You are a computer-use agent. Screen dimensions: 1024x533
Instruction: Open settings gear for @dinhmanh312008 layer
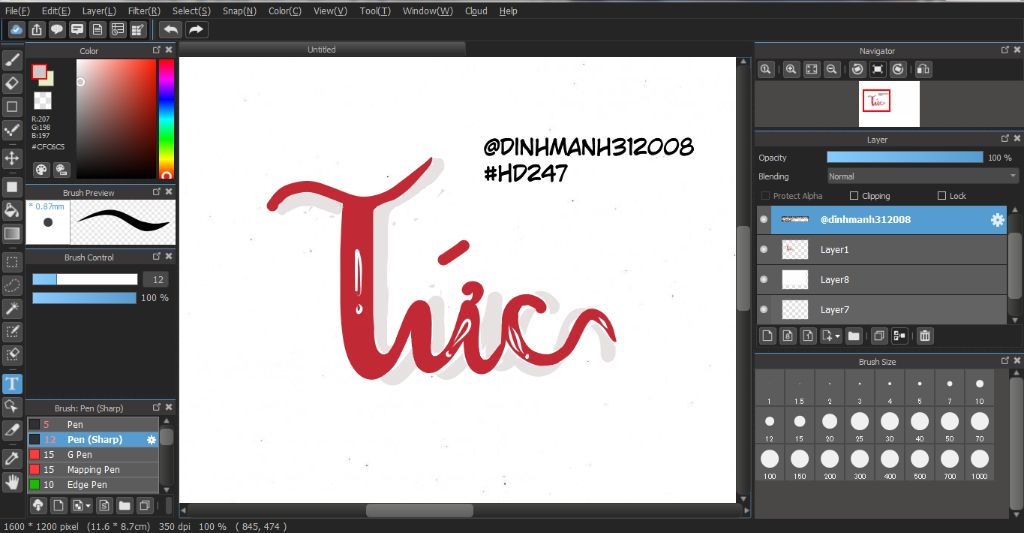click(x=997, y=219)
